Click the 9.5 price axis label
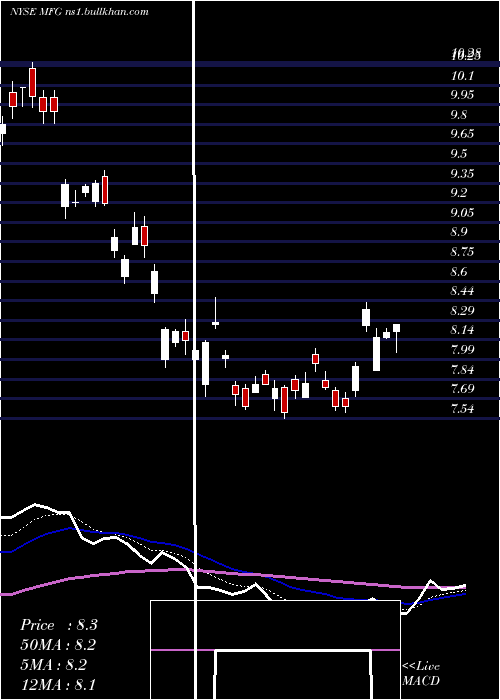500x700 pixels. click(459, 154)
